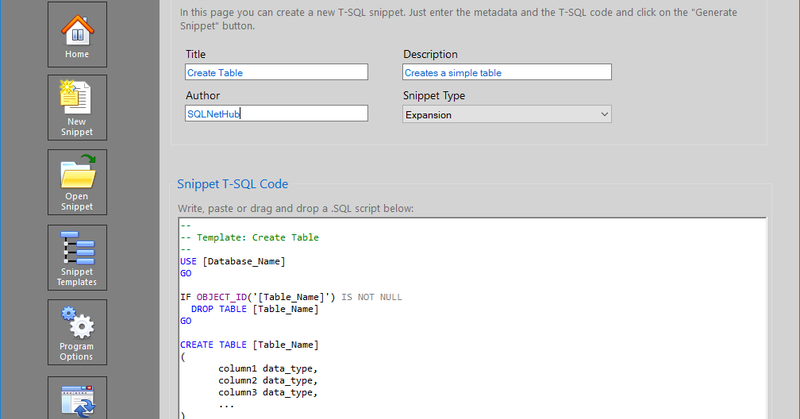
Task: Click the '-- Template: Create Table' comment line
Action: [x=249, y=237]
